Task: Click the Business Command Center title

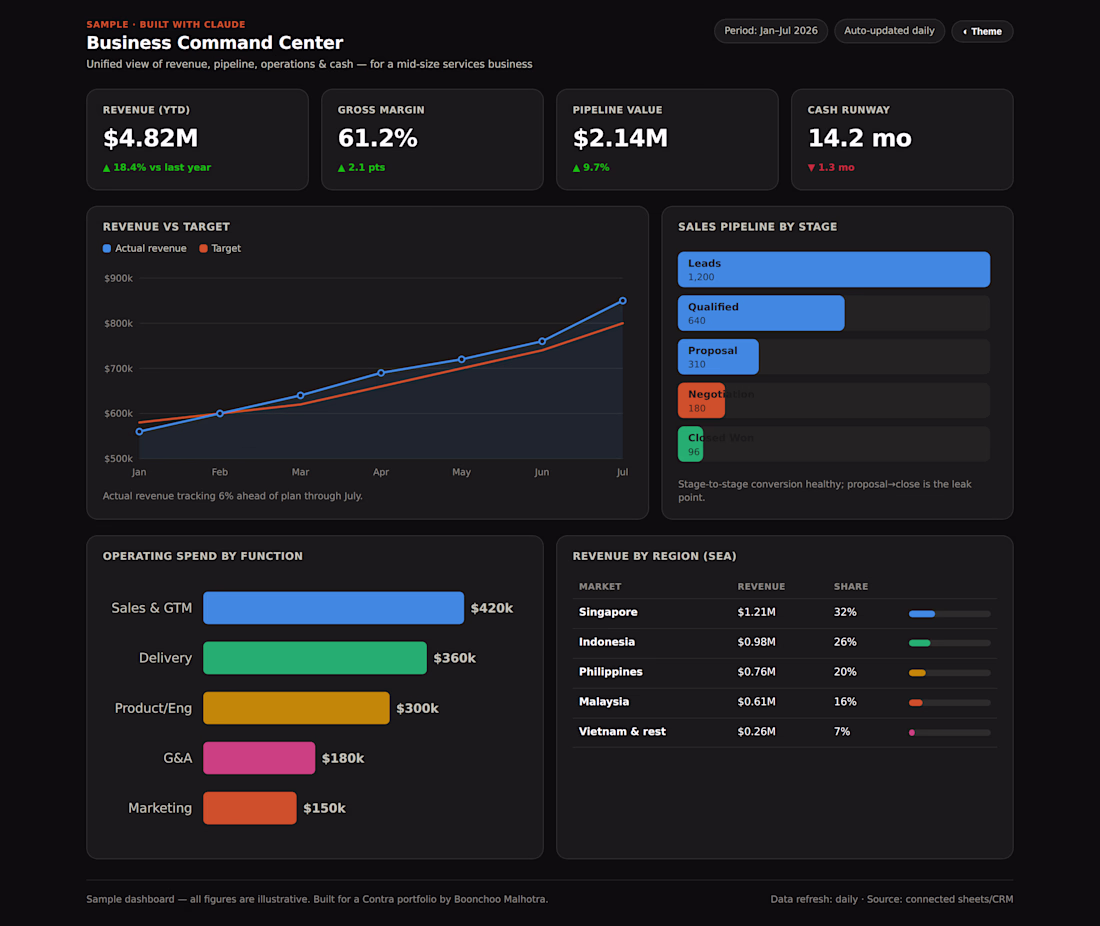Action: [215, 43]
